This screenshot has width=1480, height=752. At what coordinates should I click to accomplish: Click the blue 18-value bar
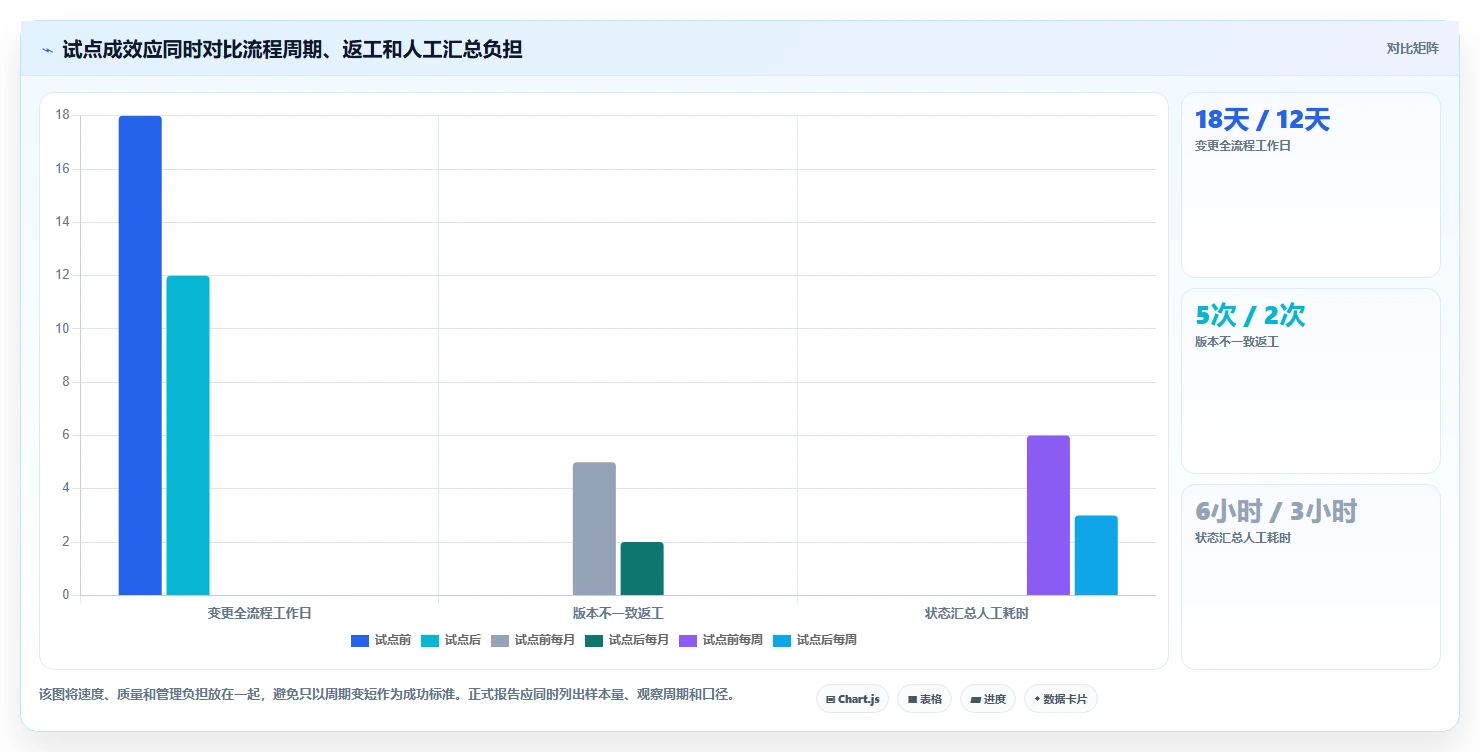[x=140, y=355]
